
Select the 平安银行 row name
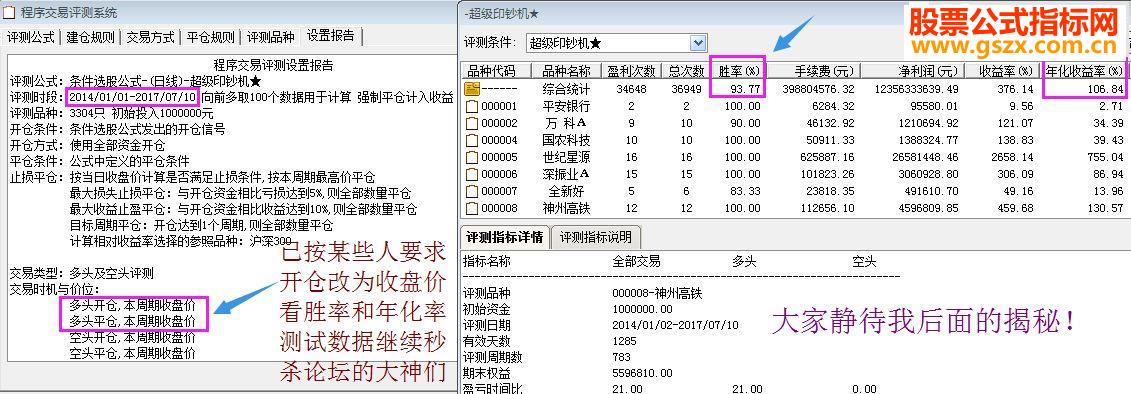(x=566, y=106)
